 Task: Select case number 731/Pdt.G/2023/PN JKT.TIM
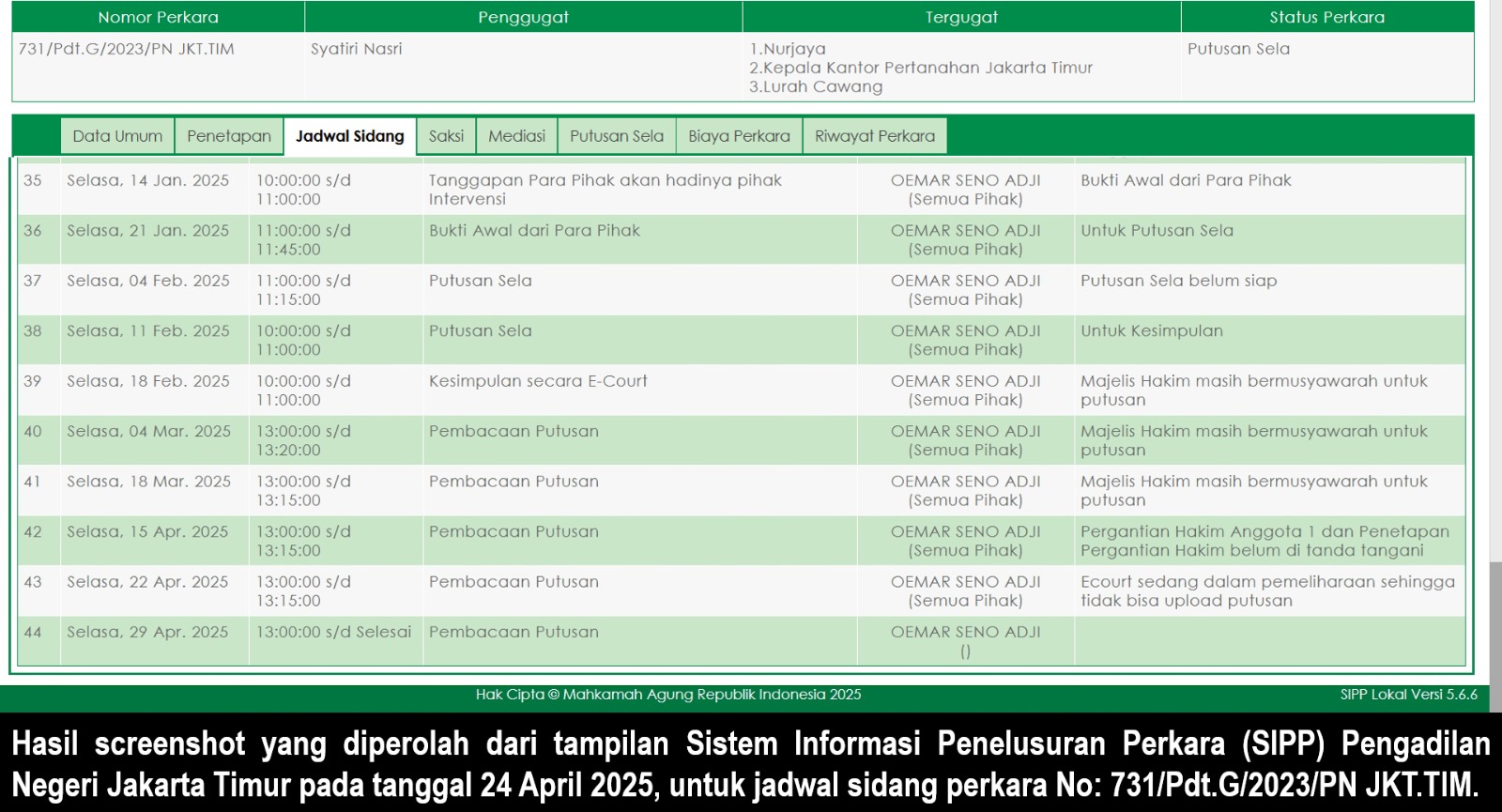127,49
